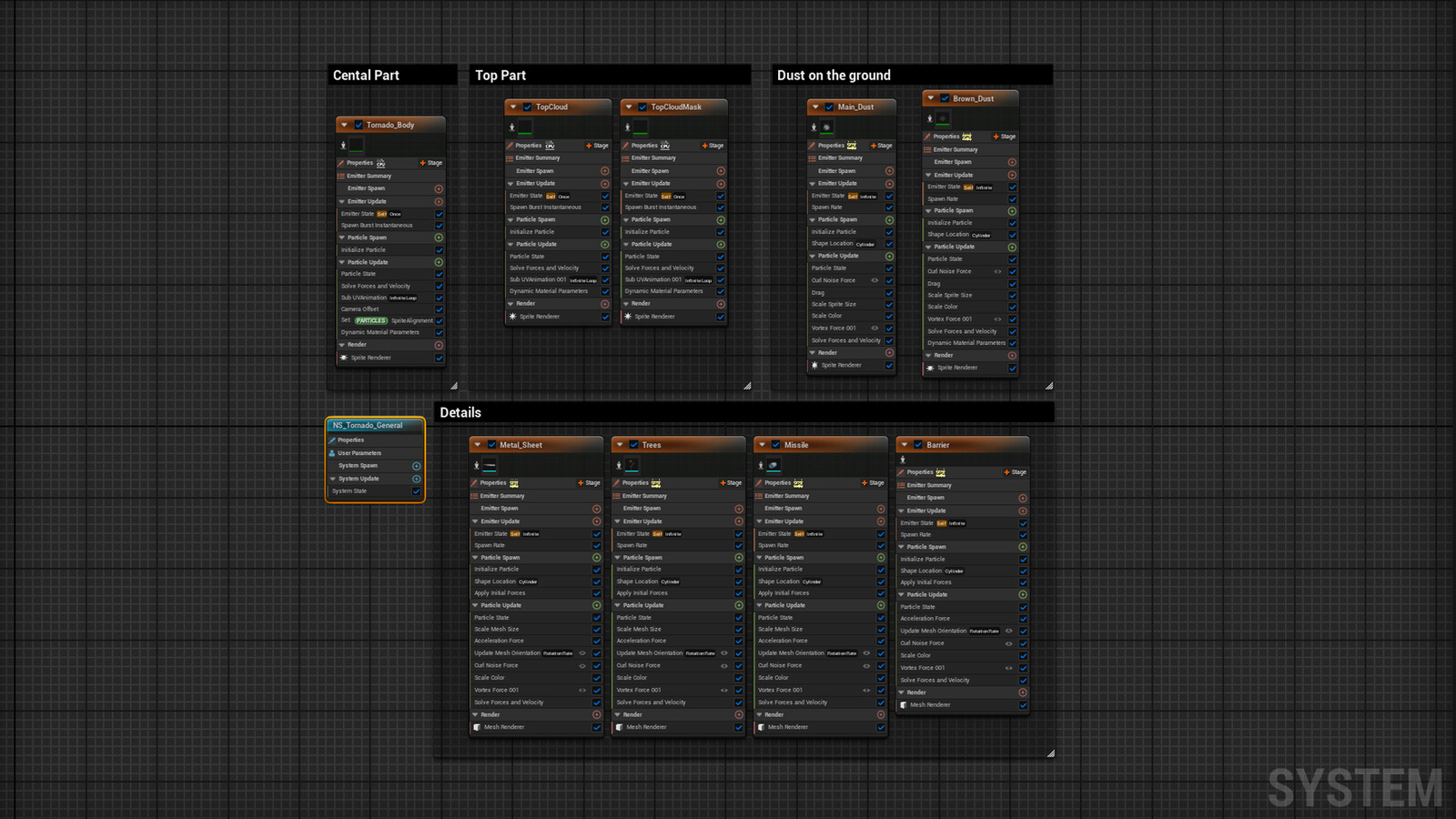Click Missile Vortex Force 001 scratch icon

866,690
